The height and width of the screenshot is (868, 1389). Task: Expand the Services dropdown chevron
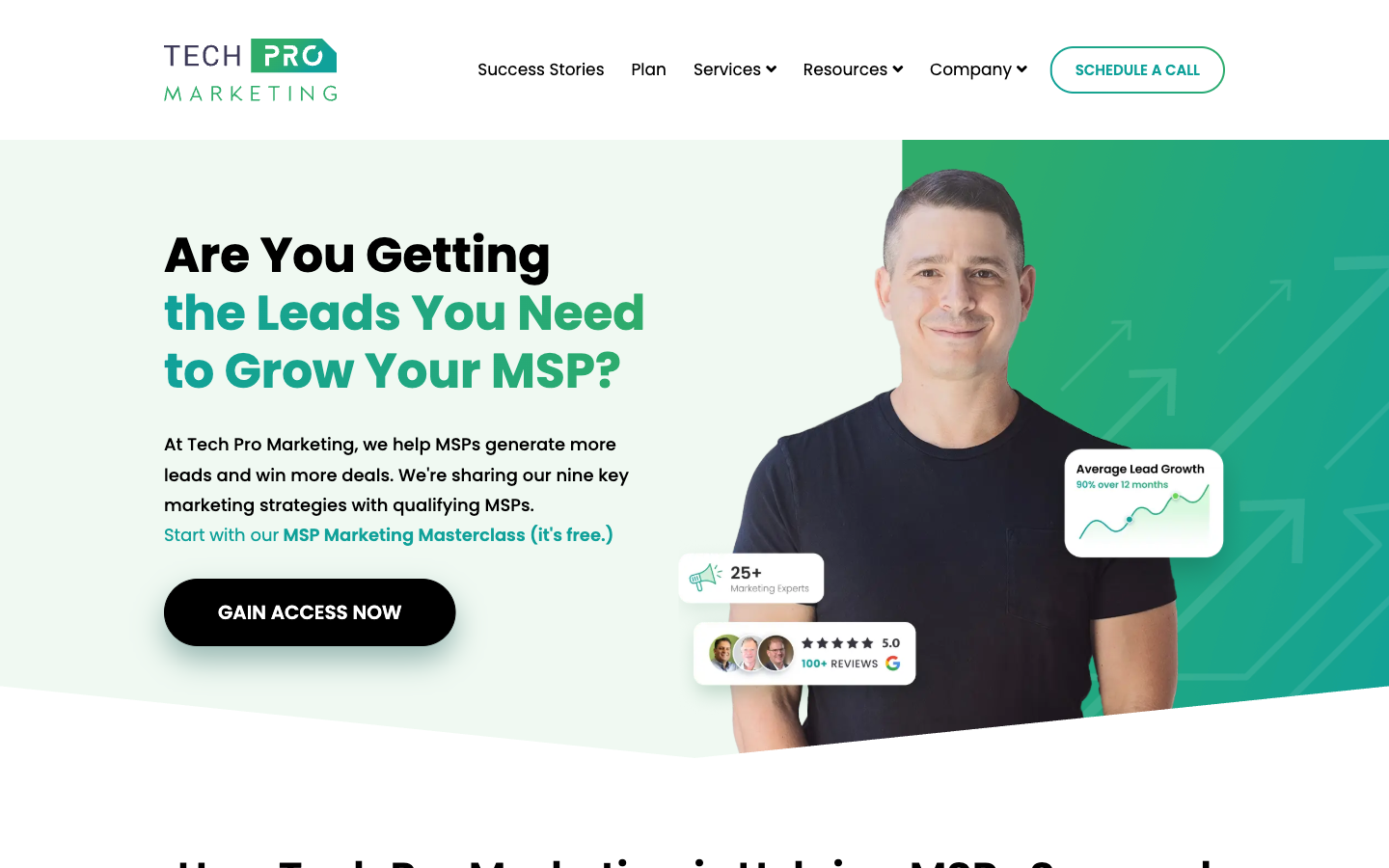pyautogui.click(x=771, y=69)
